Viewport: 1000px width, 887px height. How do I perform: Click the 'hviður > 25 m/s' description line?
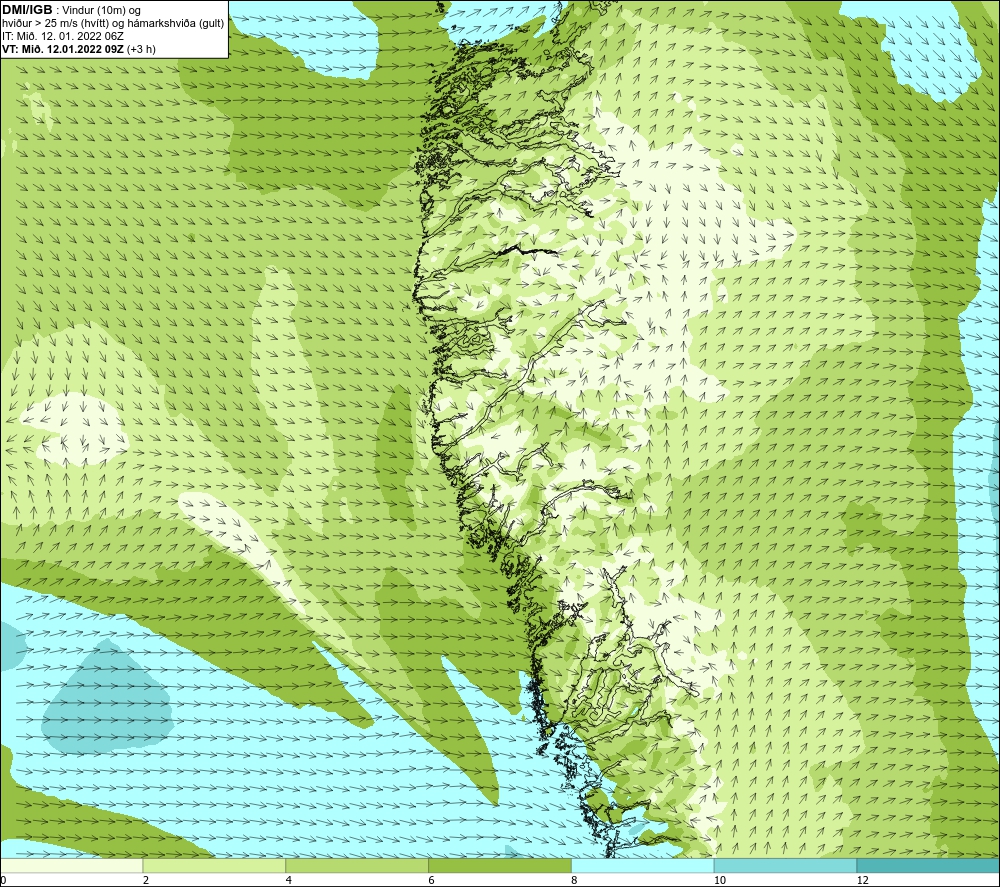pos(113,23)
